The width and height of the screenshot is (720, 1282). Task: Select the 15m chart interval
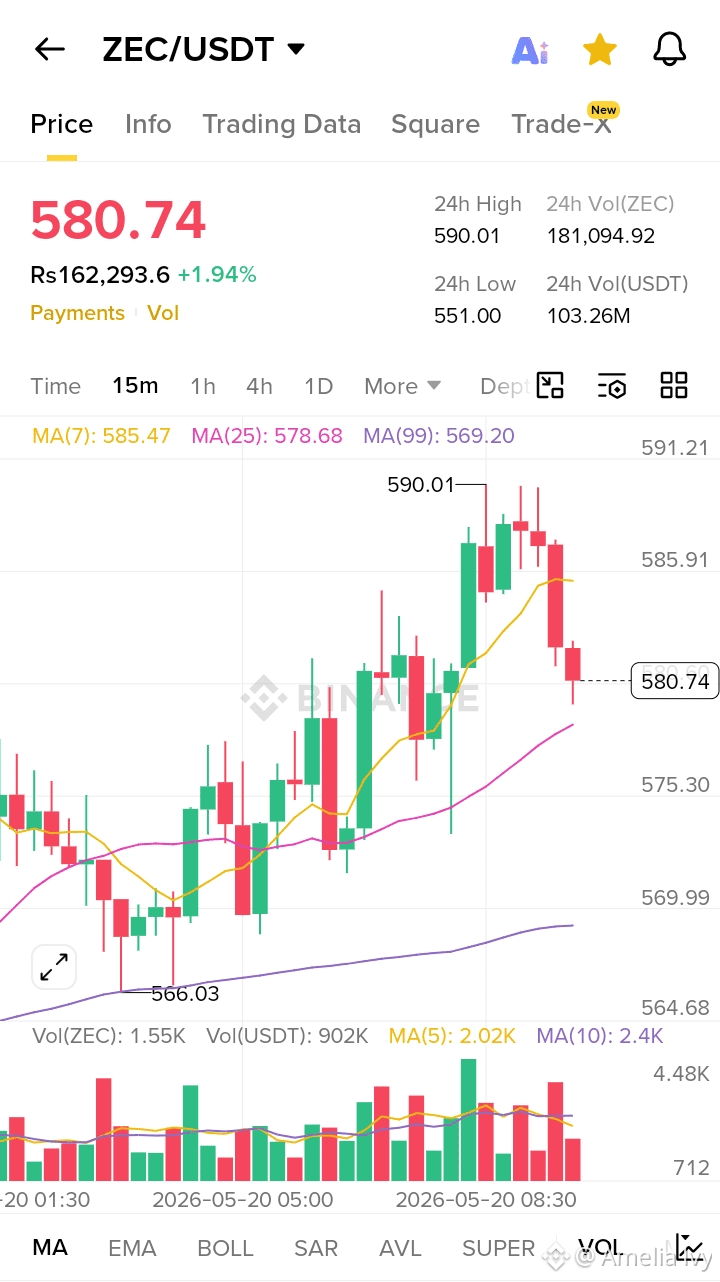click(135, 386)
